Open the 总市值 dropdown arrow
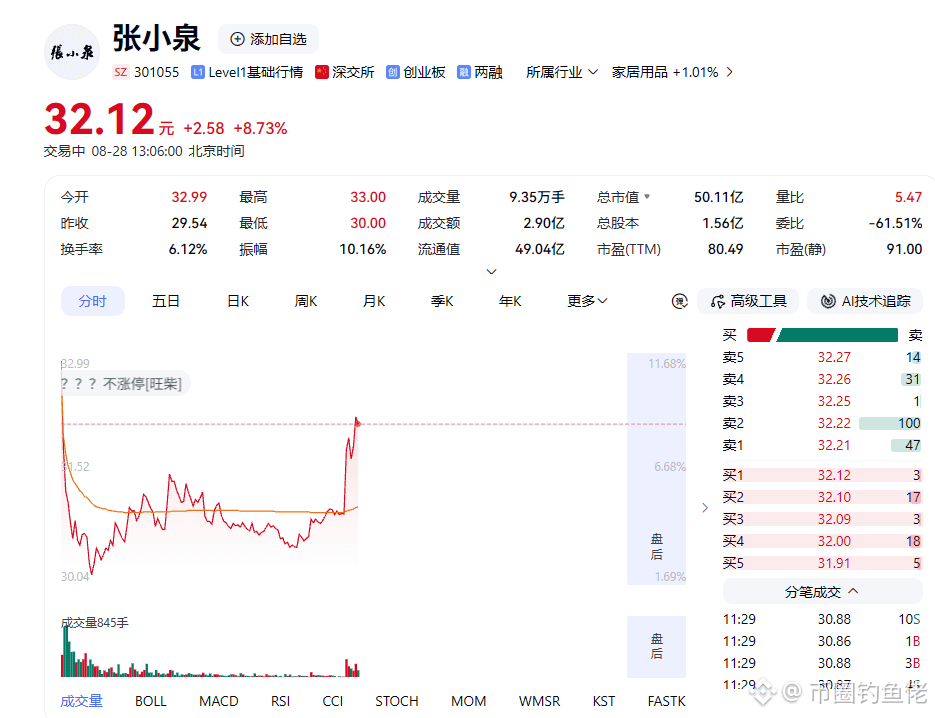The image size is (935, 718). tap(647, 196)
